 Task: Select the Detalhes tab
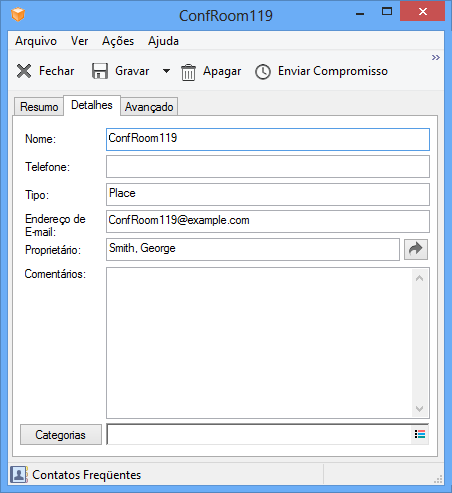click(x=92, y=105)
